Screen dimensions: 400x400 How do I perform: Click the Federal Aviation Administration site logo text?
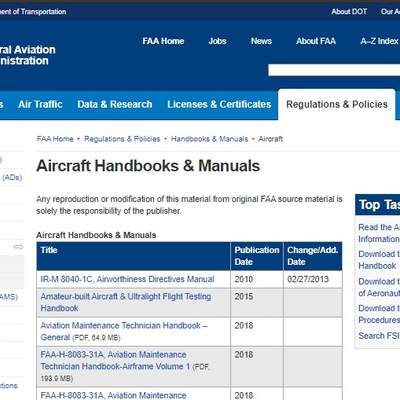28,55
